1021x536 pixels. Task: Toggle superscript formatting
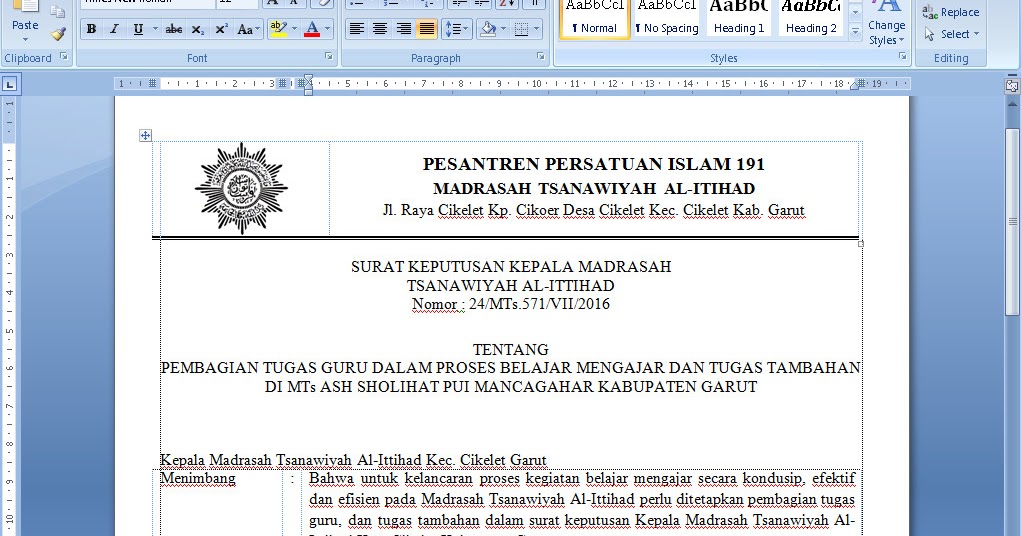click(221, 29)
